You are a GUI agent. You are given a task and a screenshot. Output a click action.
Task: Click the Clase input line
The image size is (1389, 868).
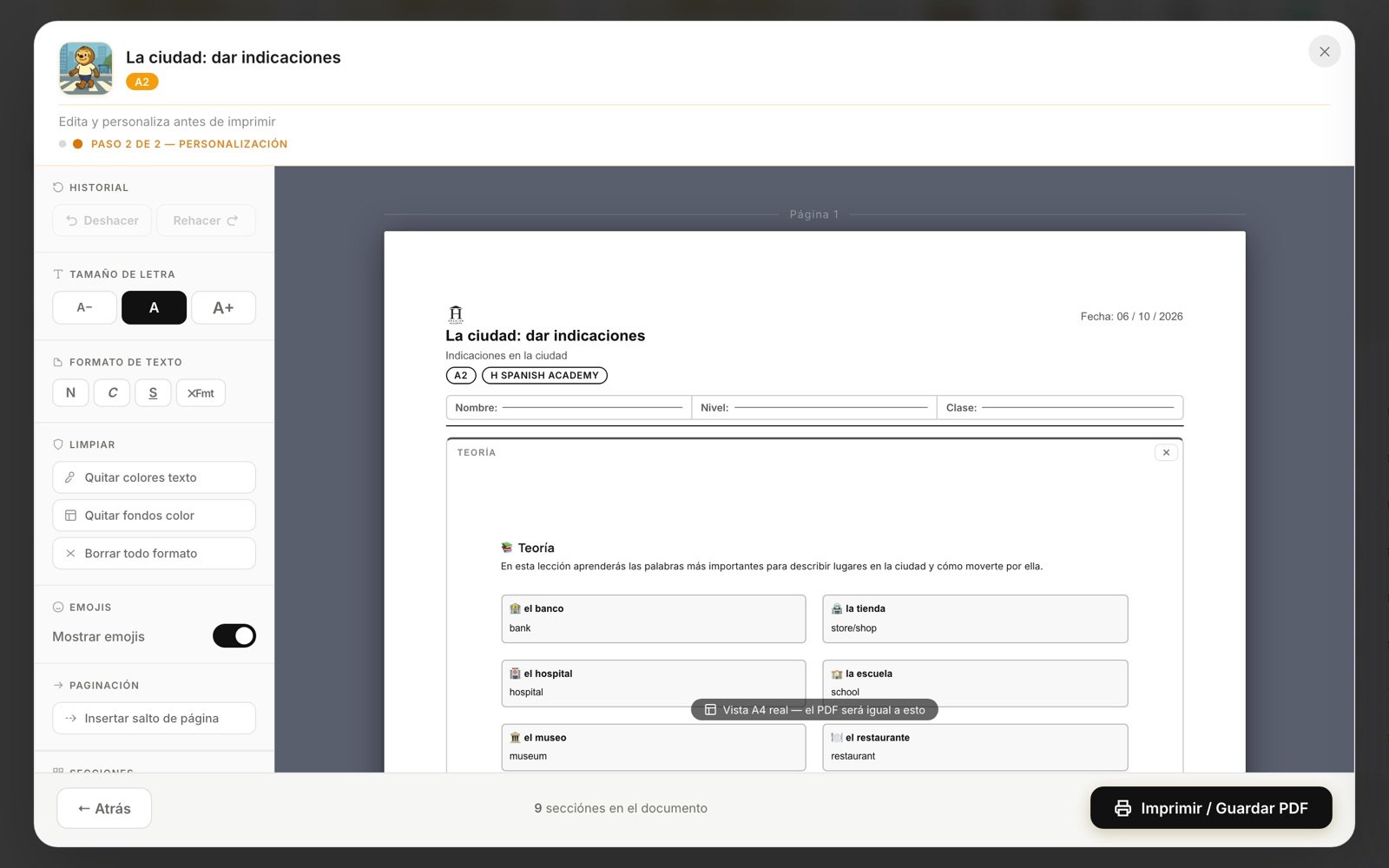(x=1077, y=408)
